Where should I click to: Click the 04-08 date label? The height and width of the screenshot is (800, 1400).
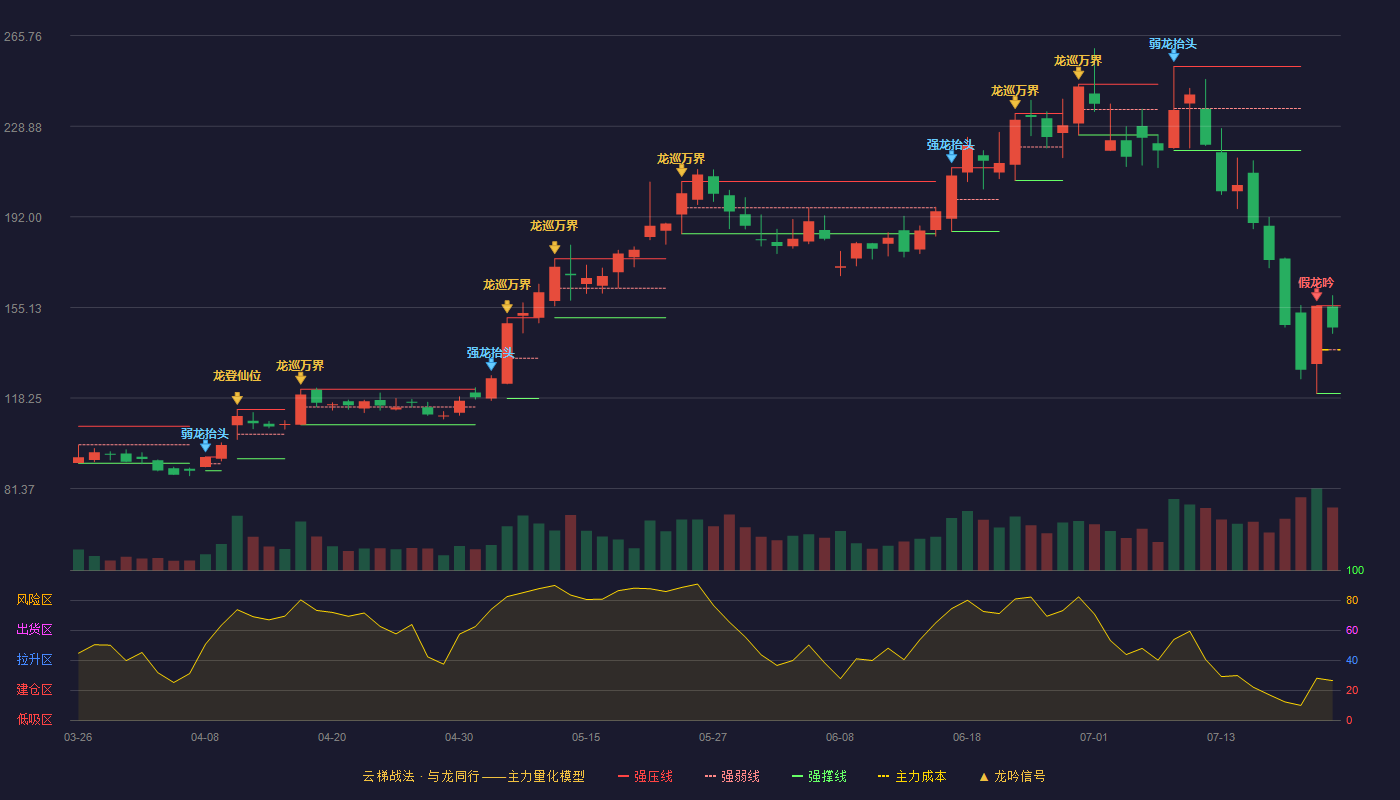[x=205, y=737]
